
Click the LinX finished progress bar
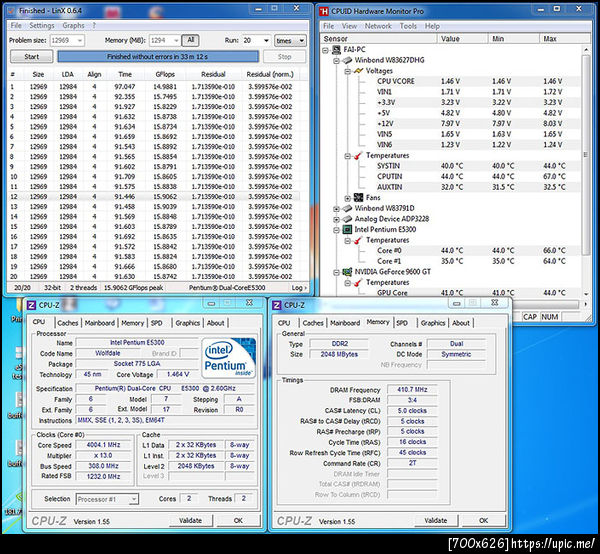click(x=158, y=57)
